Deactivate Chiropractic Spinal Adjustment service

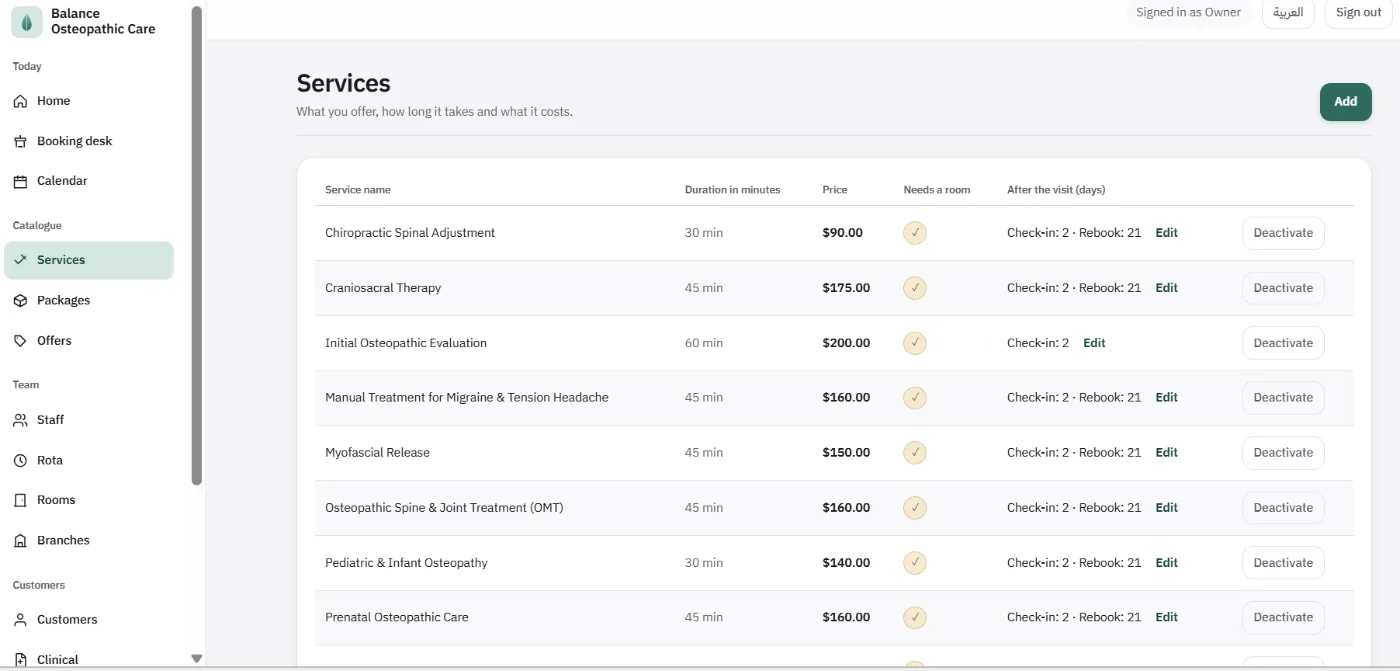click(x=1283, y=233)
